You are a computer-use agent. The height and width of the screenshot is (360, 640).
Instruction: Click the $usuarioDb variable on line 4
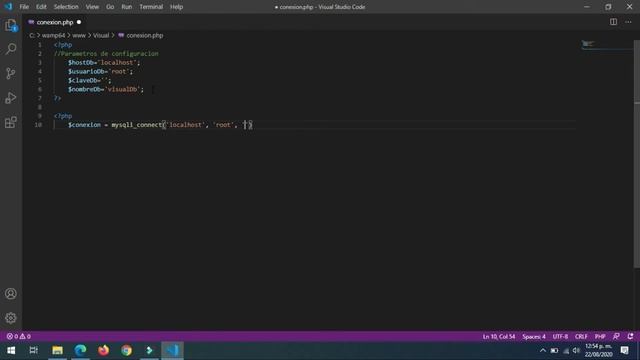[86, 71]
